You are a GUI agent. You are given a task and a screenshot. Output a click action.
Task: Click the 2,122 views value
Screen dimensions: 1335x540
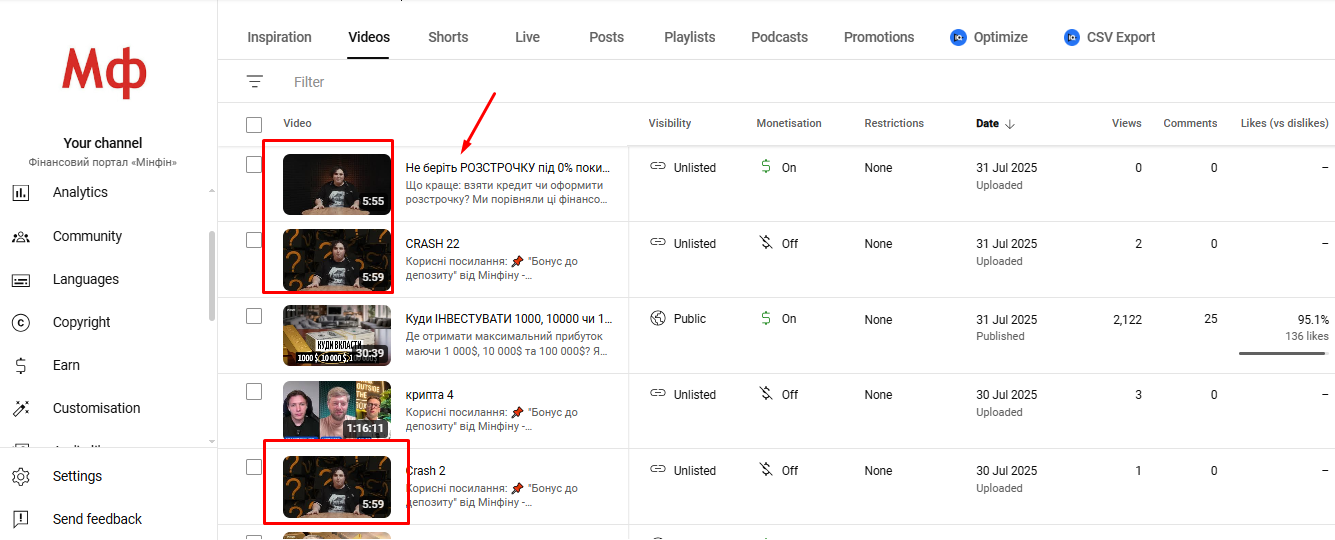[1127, 320]
